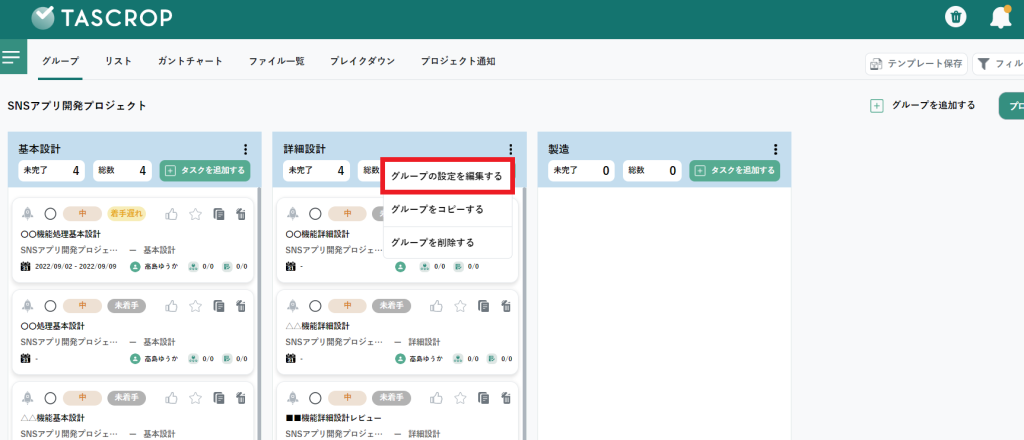The image size is (1024, 440).
Task: Change 中 priority on ■■機能詳細設計レビュー
Action: (347, 398)
